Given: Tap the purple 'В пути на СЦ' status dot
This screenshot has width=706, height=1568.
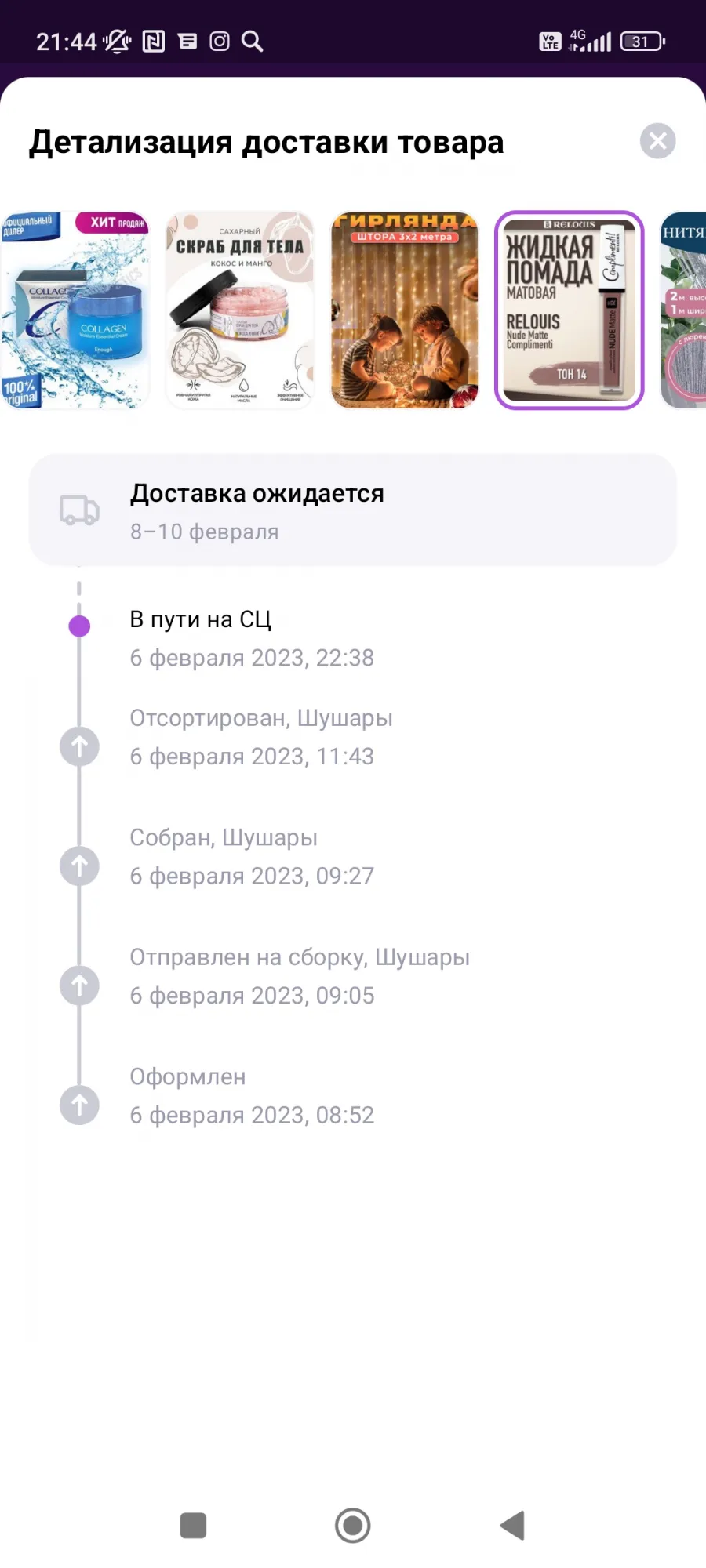Looking at the screenshot, I should click(79, 626).
